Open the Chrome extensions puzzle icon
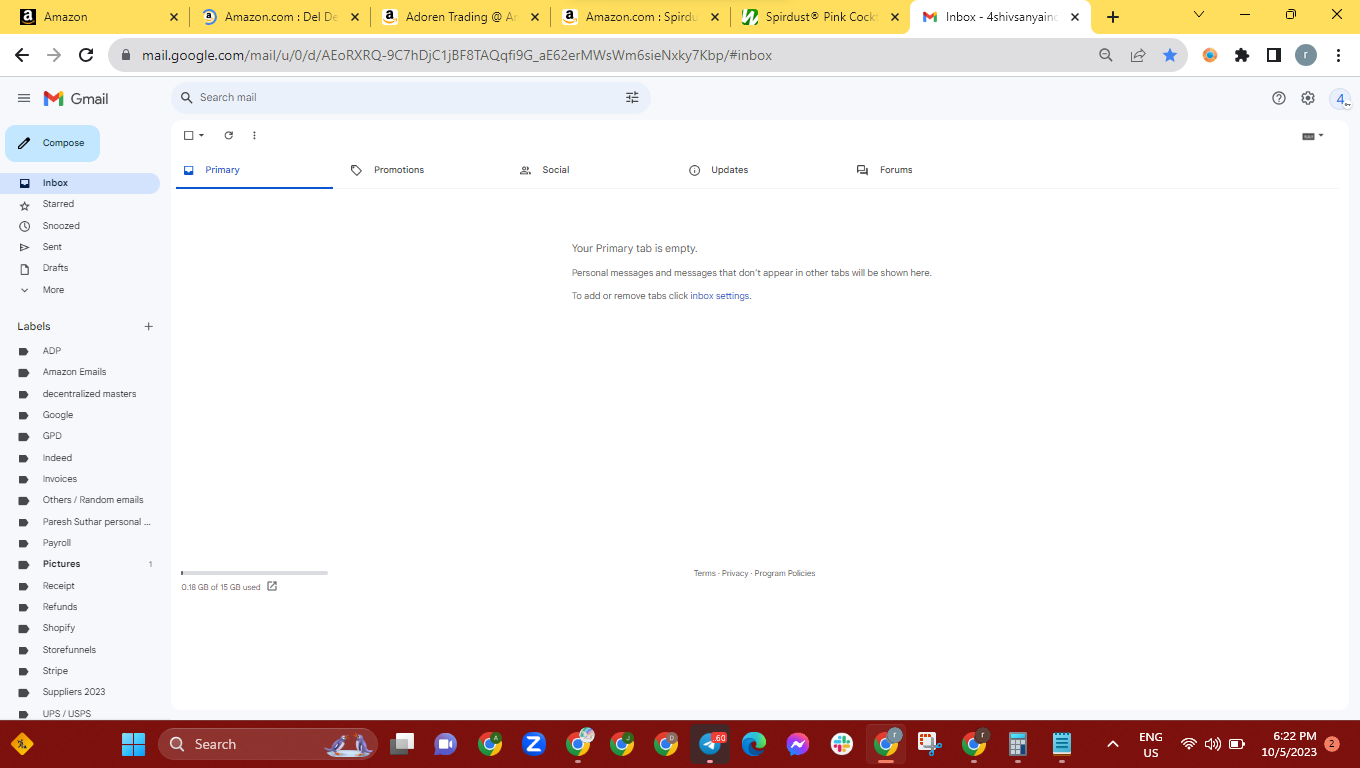 click(x=1242, y=55)
